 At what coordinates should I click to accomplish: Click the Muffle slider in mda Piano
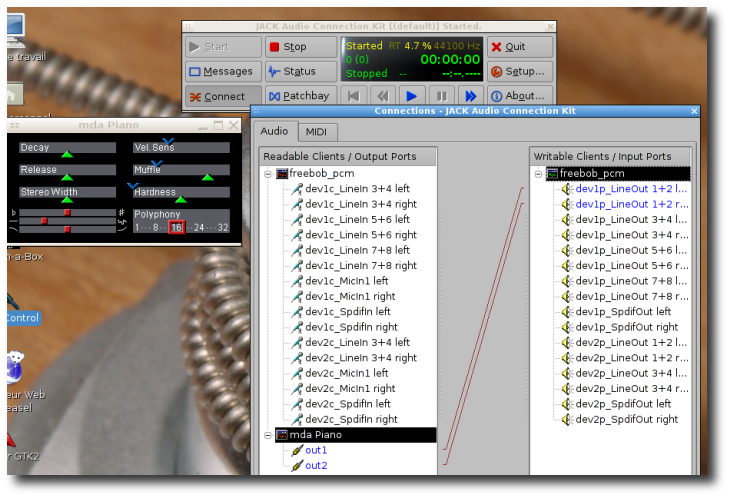(x=182, y=170)
